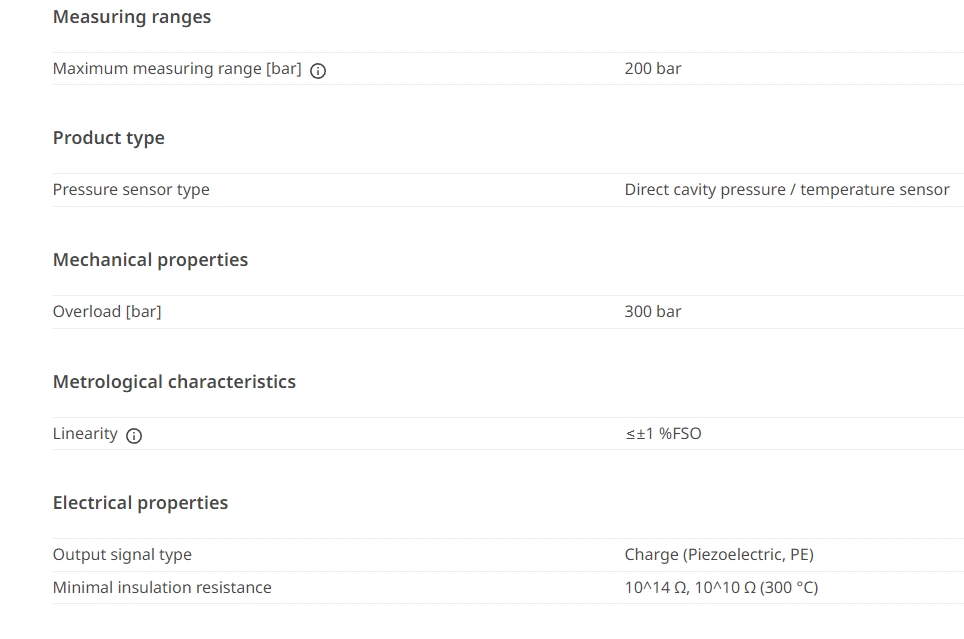Click the Metrological characteristics heading

(x=175, y=381)
